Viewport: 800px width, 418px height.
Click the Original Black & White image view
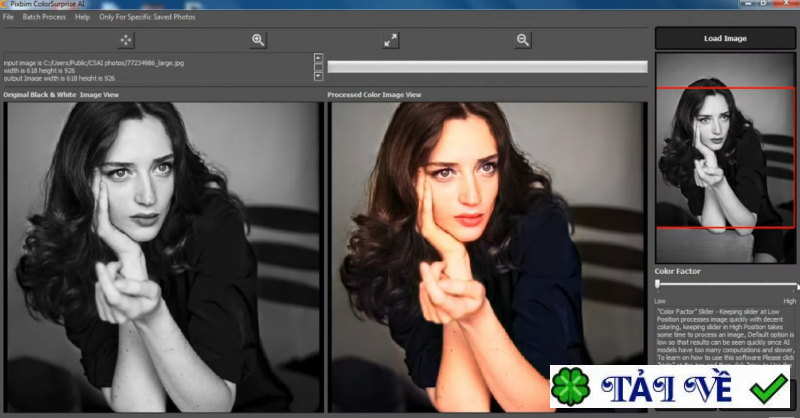163,257
